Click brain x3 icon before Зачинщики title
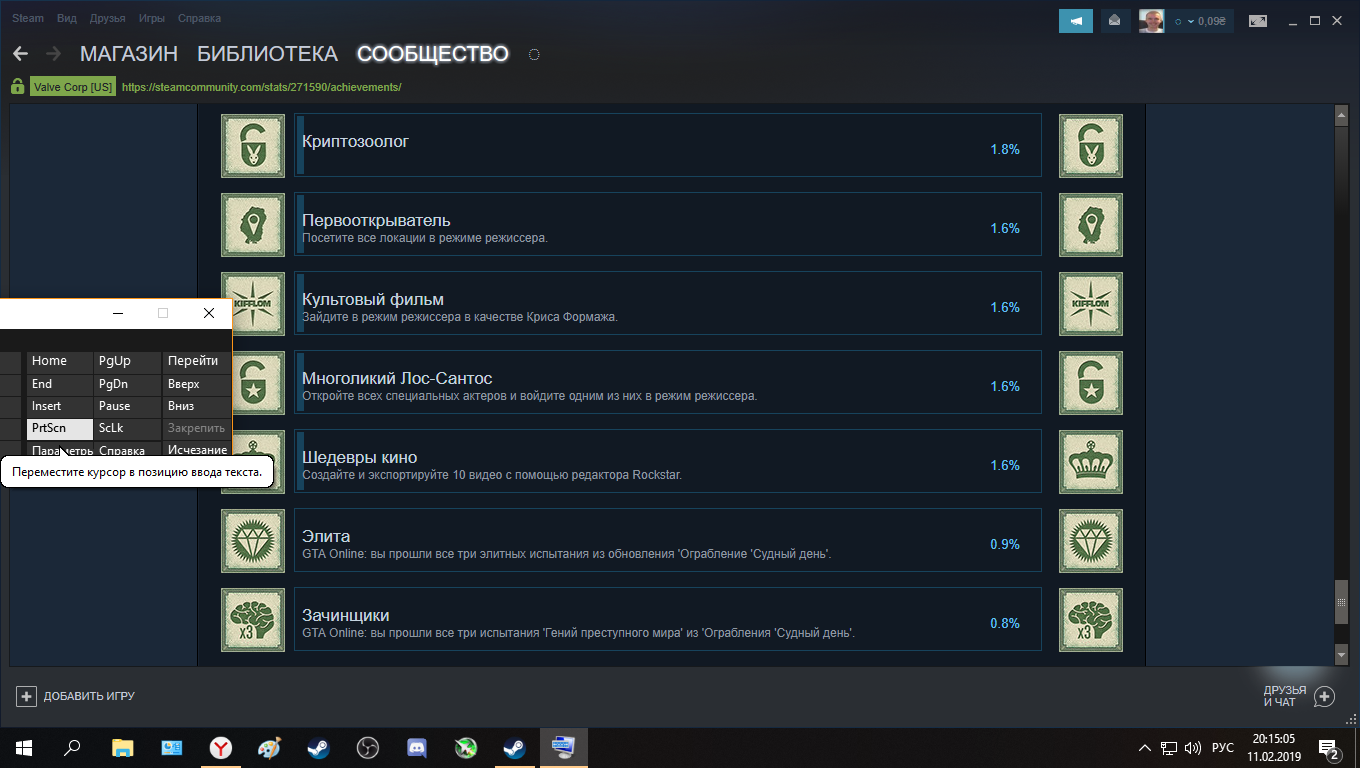Screen dimensions: 1360x776 coord(253,620)
